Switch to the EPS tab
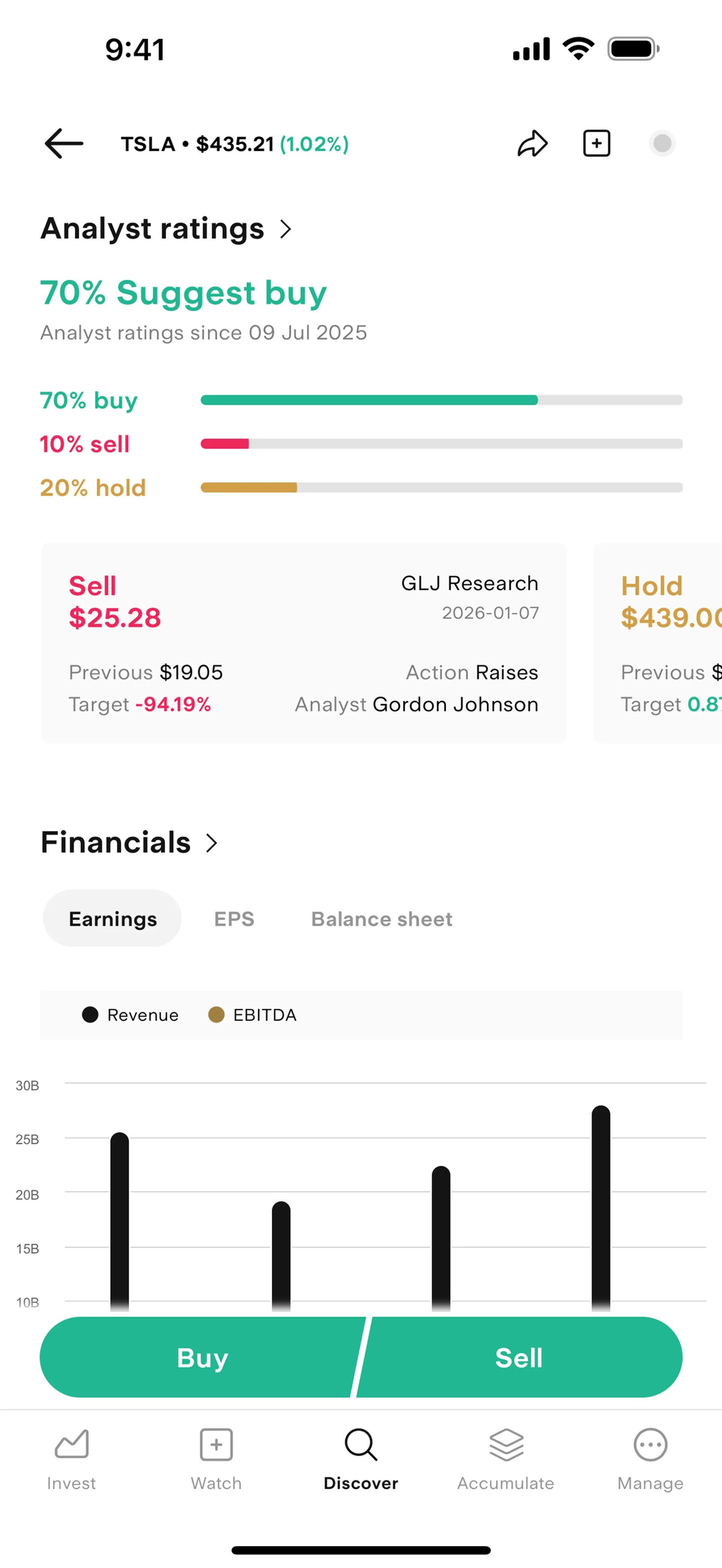The height and width of the screenshot is (1568, 722). pos(234,919)
